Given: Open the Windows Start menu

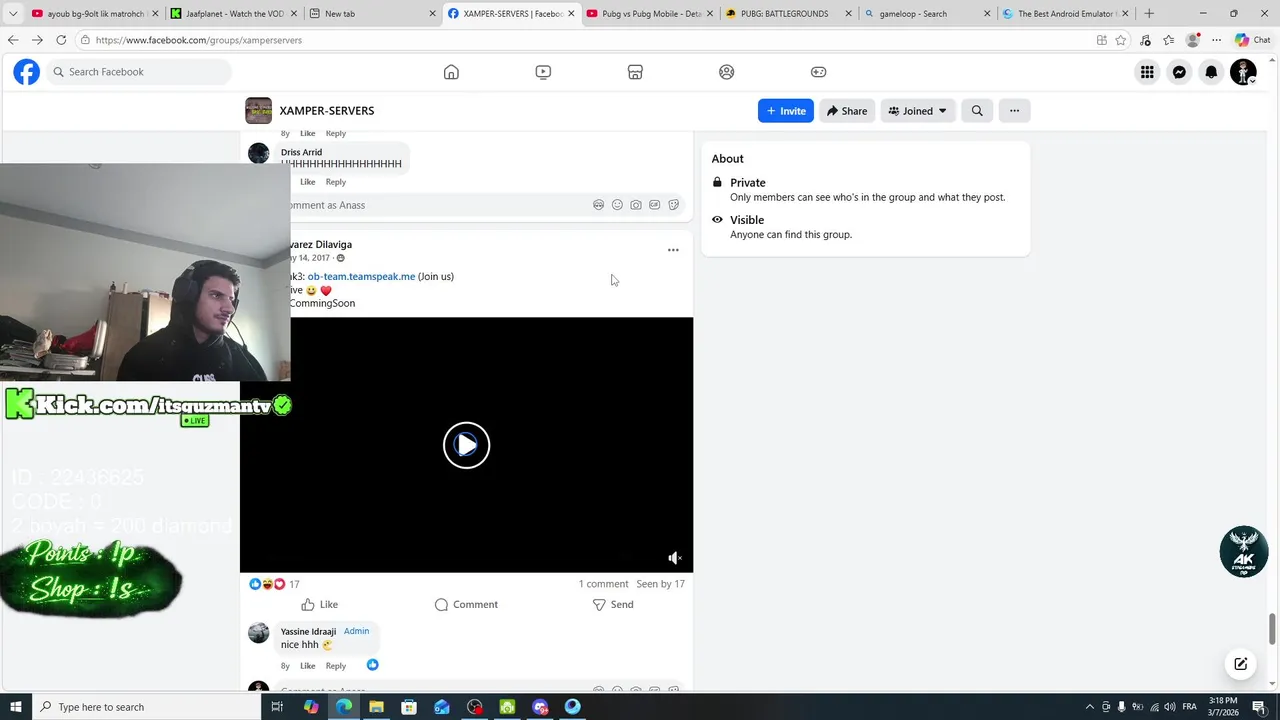Looking at the screenshot, I should tap(16, 707).
